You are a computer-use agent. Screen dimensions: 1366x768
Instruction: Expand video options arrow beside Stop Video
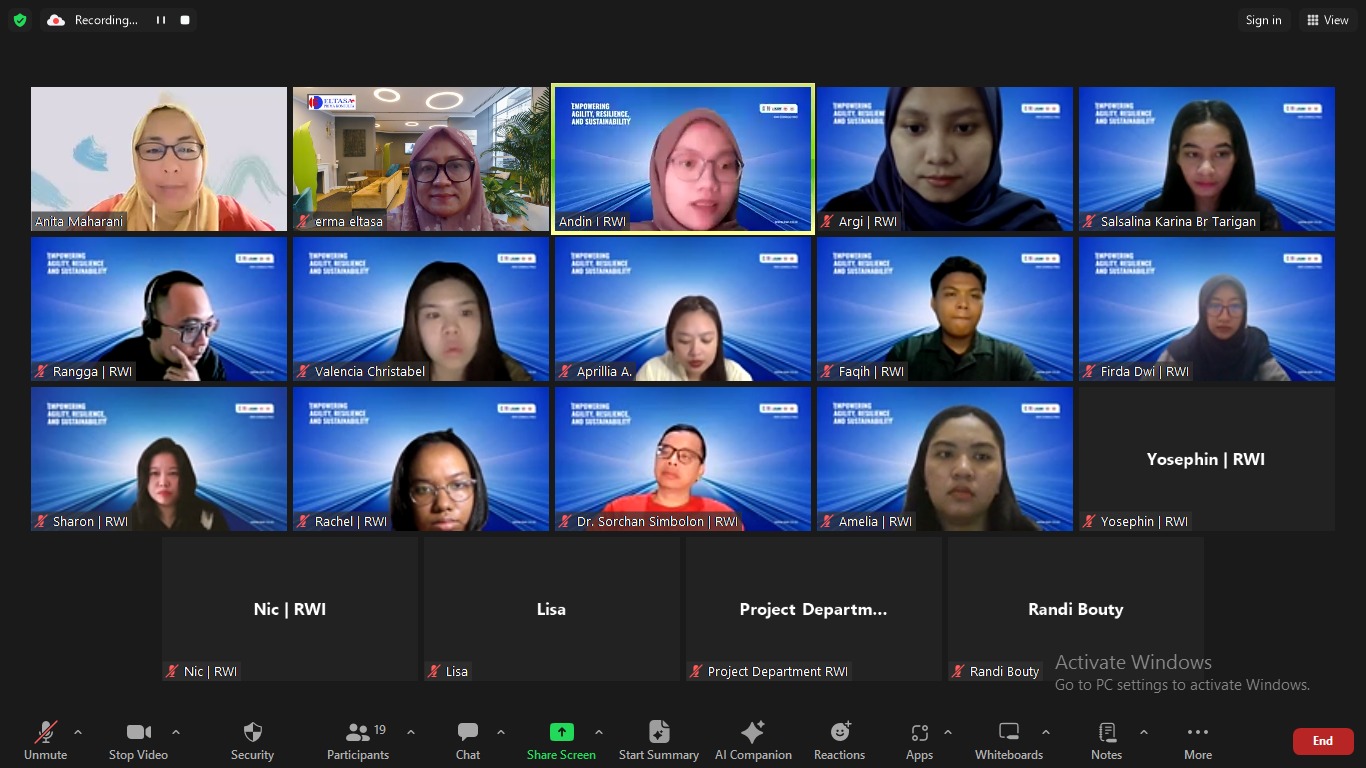(176, 732)
